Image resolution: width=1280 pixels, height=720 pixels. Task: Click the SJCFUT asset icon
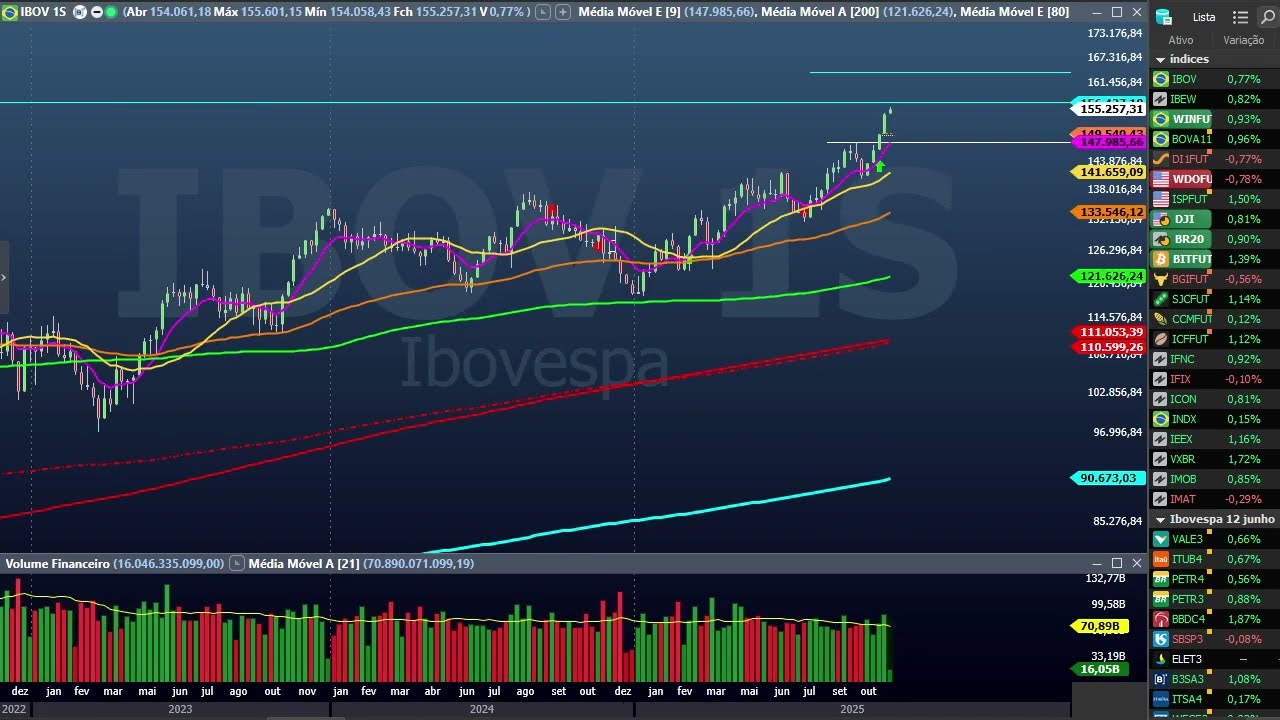tap(1161, 299)
